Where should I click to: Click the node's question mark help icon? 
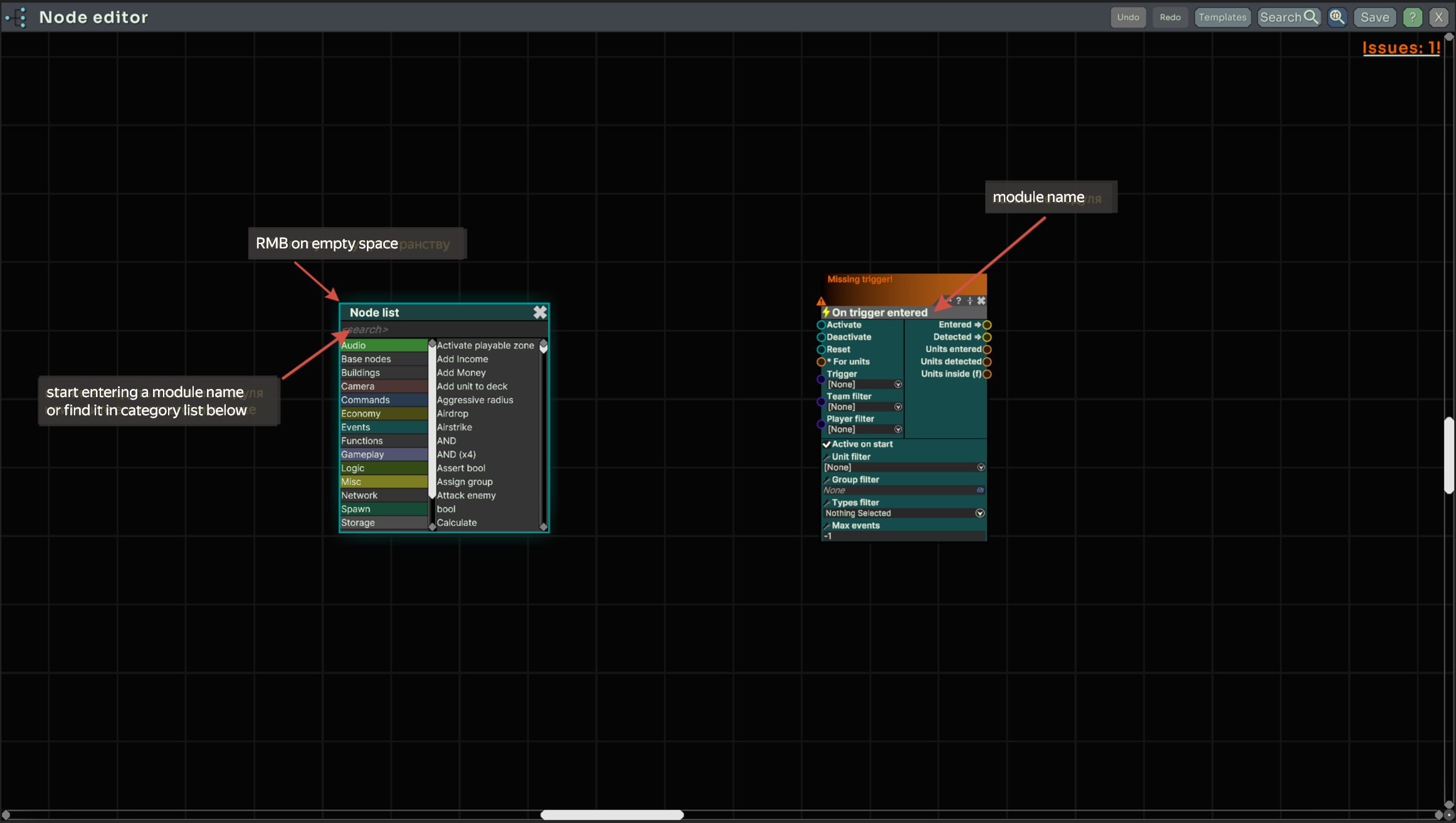point(958,301)
